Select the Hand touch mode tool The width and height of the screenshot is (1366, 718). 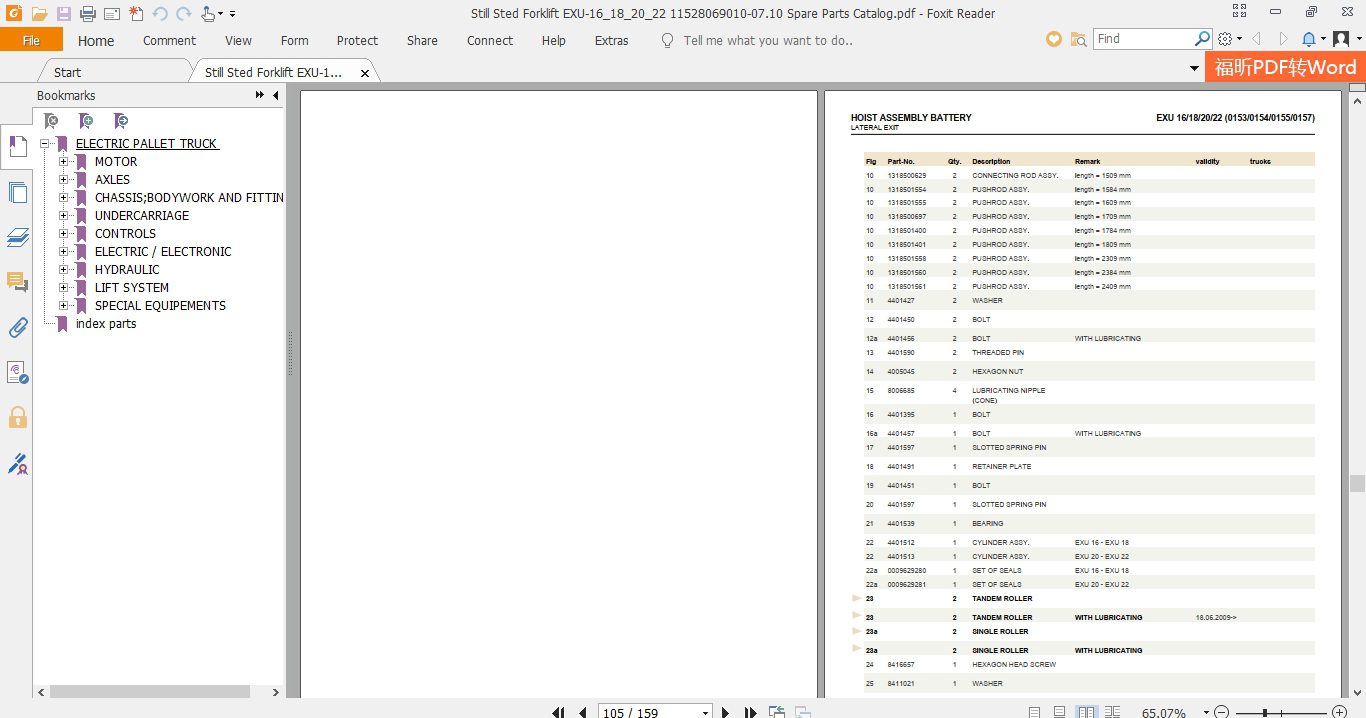pyautogui.click(x=209, y=14)
